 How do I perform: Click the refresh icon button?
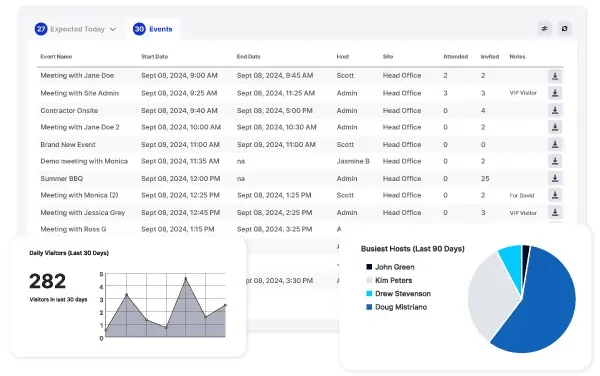click(x=564, y=29)
